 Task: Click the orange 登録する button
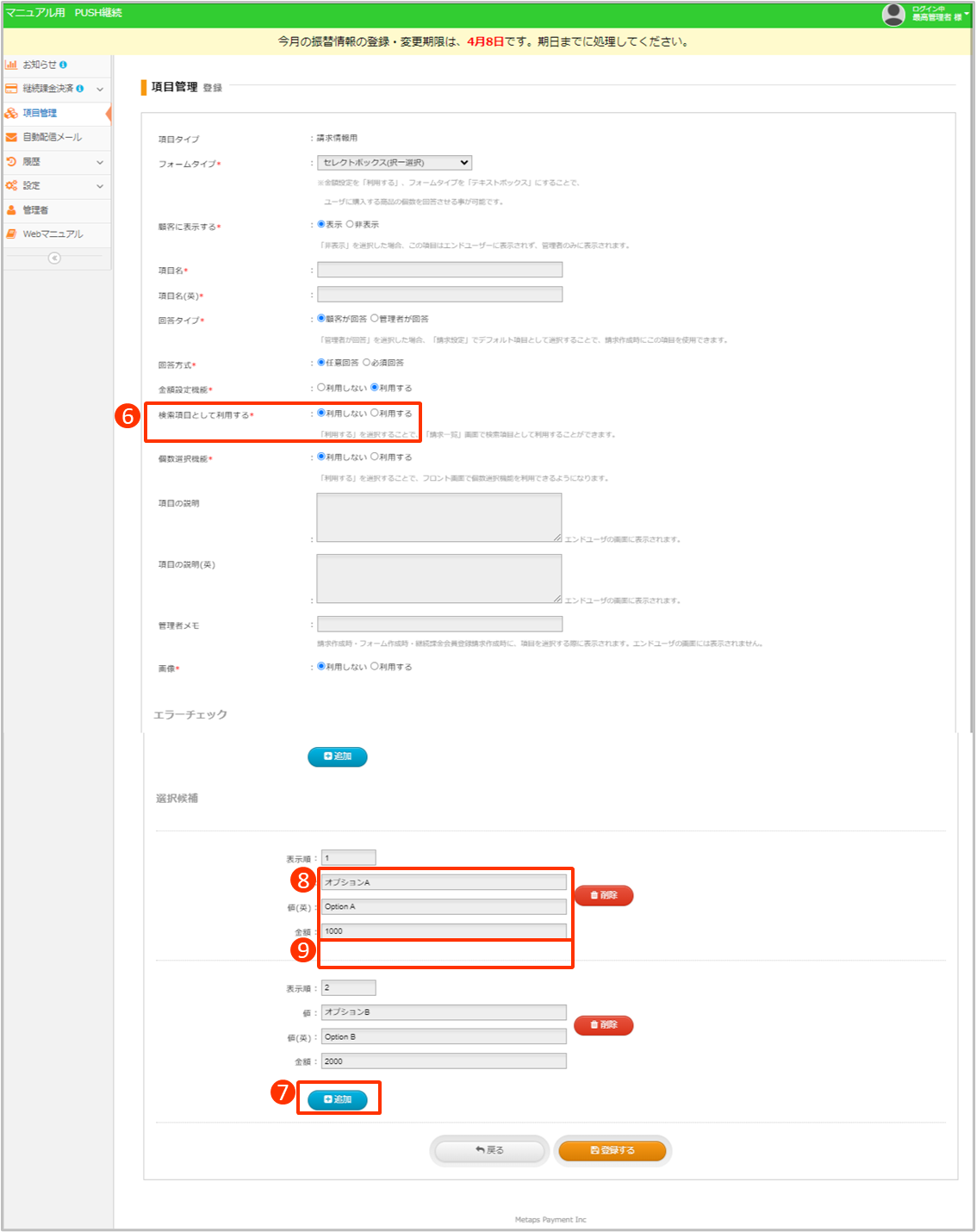[612, 1150]
